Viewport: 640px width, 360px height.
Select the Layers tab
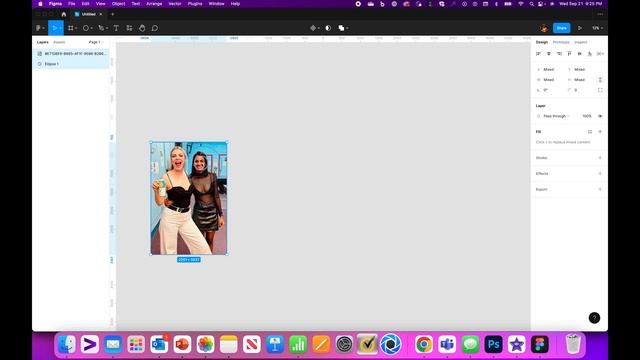pos(42,42)
